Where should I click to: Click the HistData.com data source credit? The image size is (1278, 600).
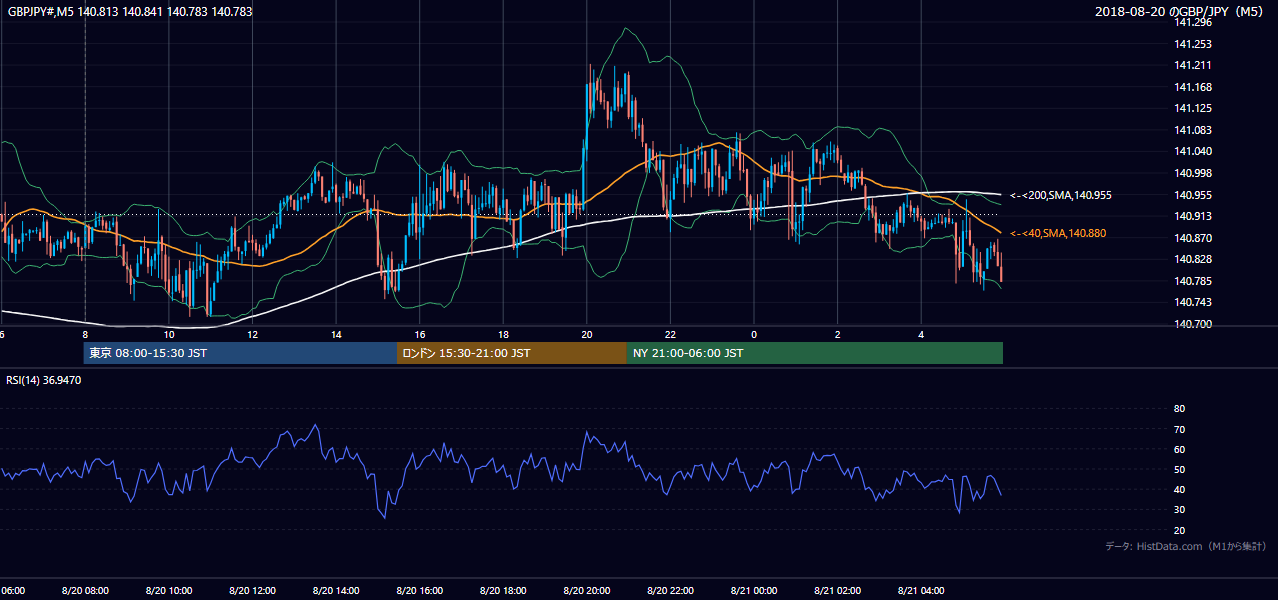1186,546
